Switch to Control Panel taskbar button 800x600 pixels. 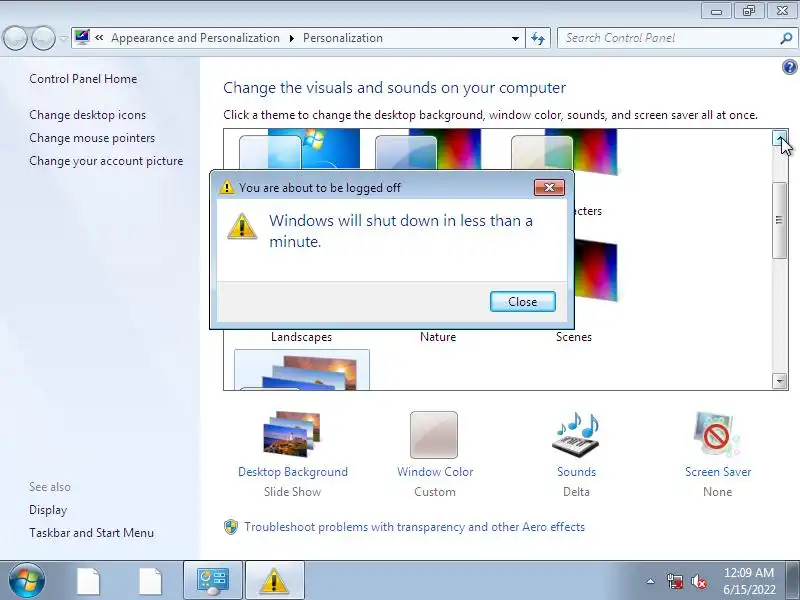[x=213, y=581]
